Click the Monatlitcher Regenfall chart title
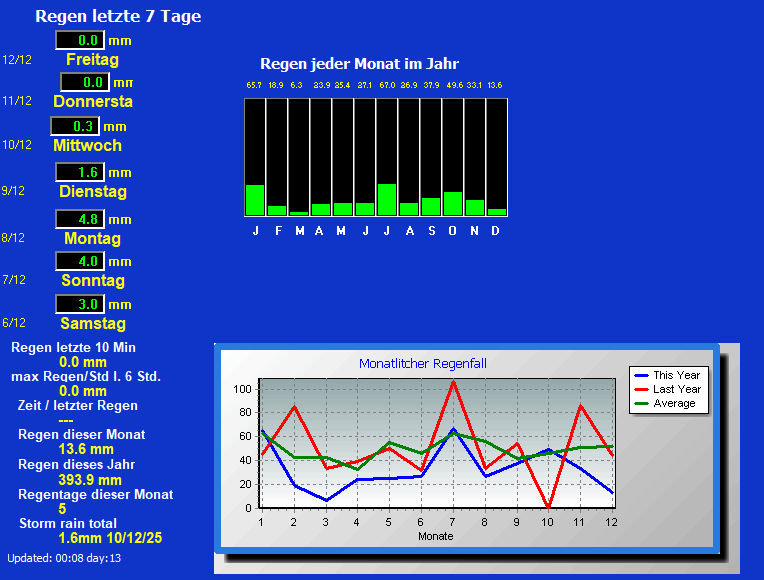This screenshot has height=580, width=764. tap(423, 364)
